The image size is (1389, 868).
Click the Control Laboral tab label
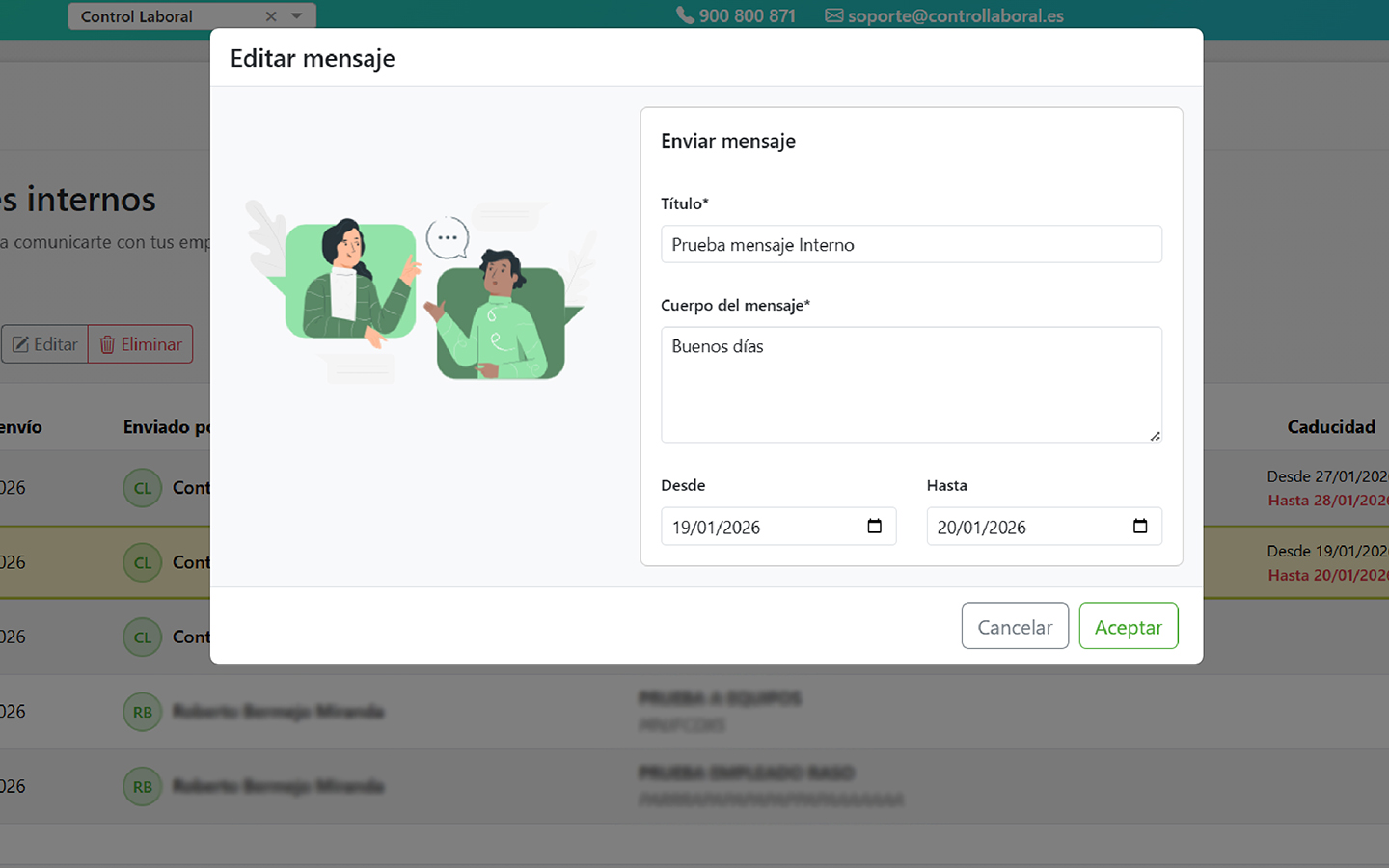(x=137, y=16)
